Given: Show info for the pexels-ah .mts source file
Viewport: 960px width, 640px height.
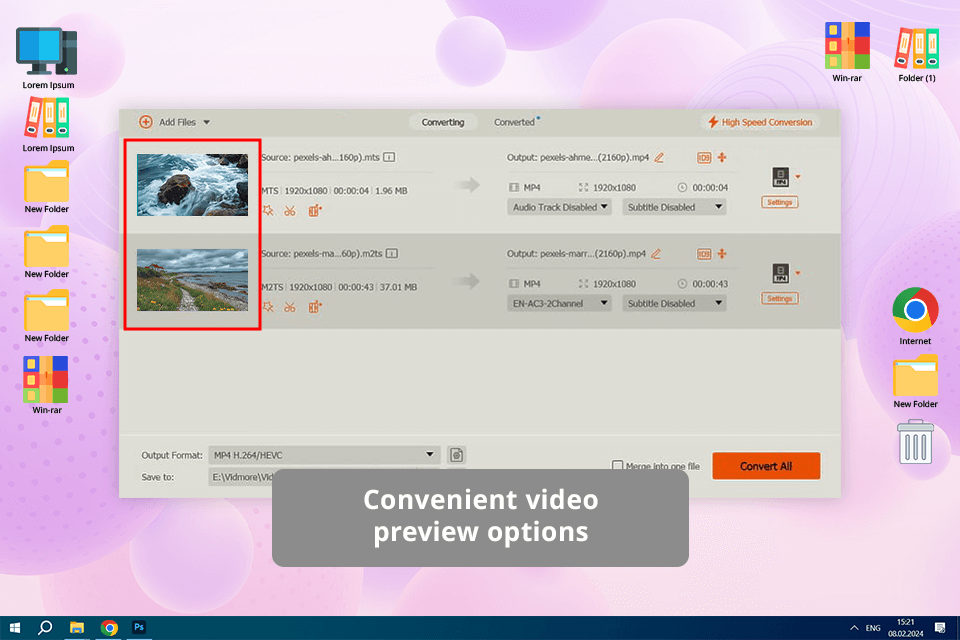Looking at the screenshot, I should pos(389,157).
